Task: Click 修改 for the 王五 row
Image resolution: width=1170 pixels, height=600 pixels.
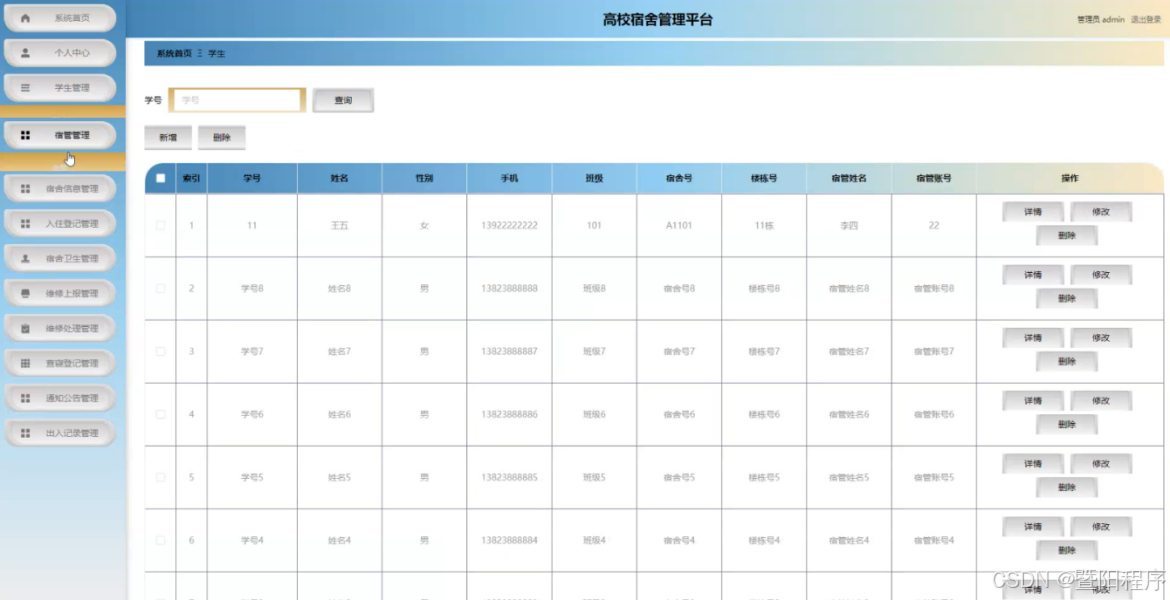Action: (1101, 212)
